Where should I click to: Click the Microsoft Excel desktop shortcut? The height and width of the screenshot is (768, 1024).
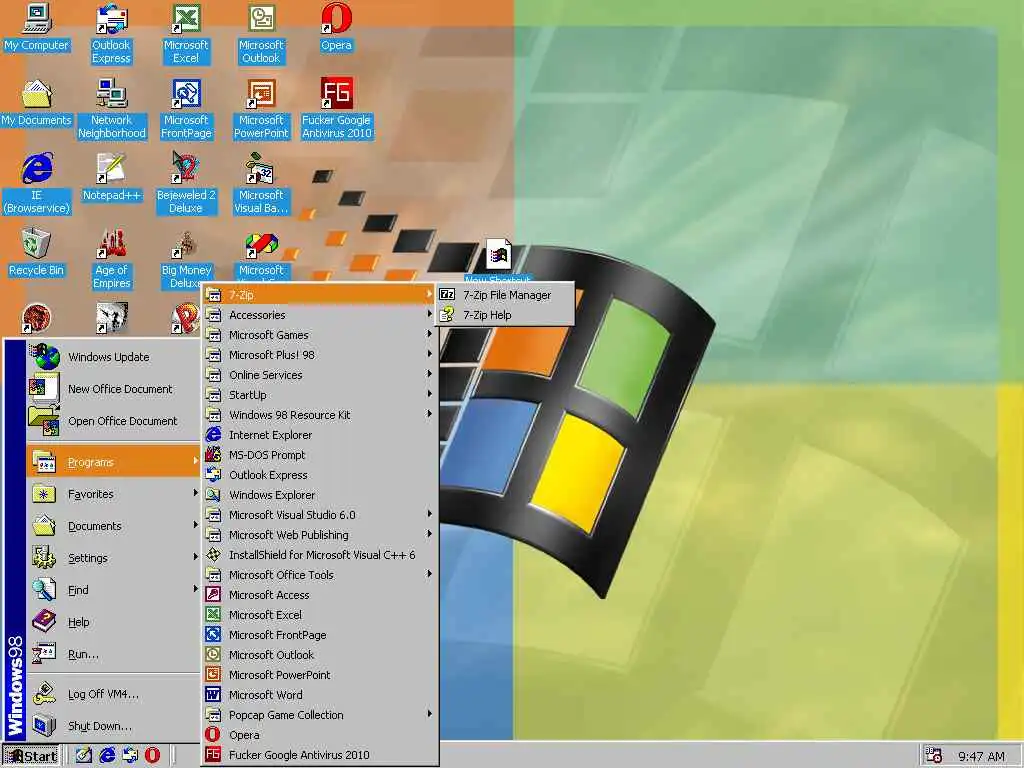coord(186,34)
